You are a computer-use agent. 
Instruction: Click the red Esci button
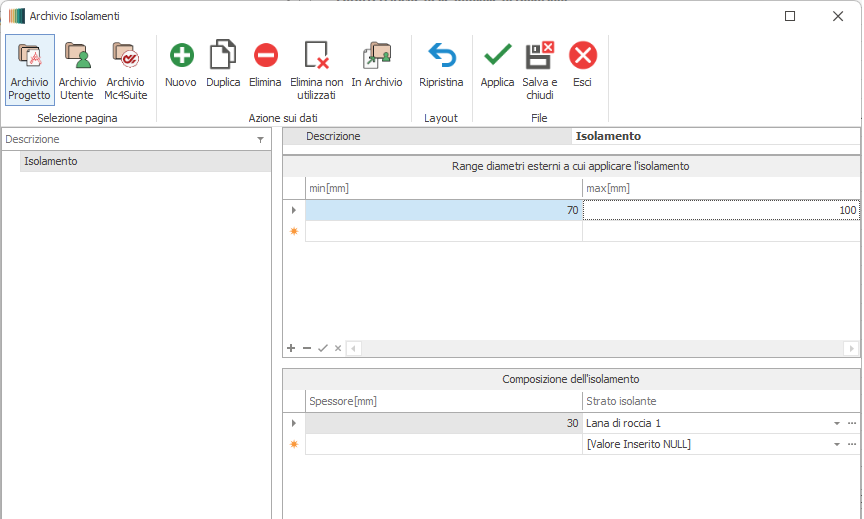[x=583, y=56]
